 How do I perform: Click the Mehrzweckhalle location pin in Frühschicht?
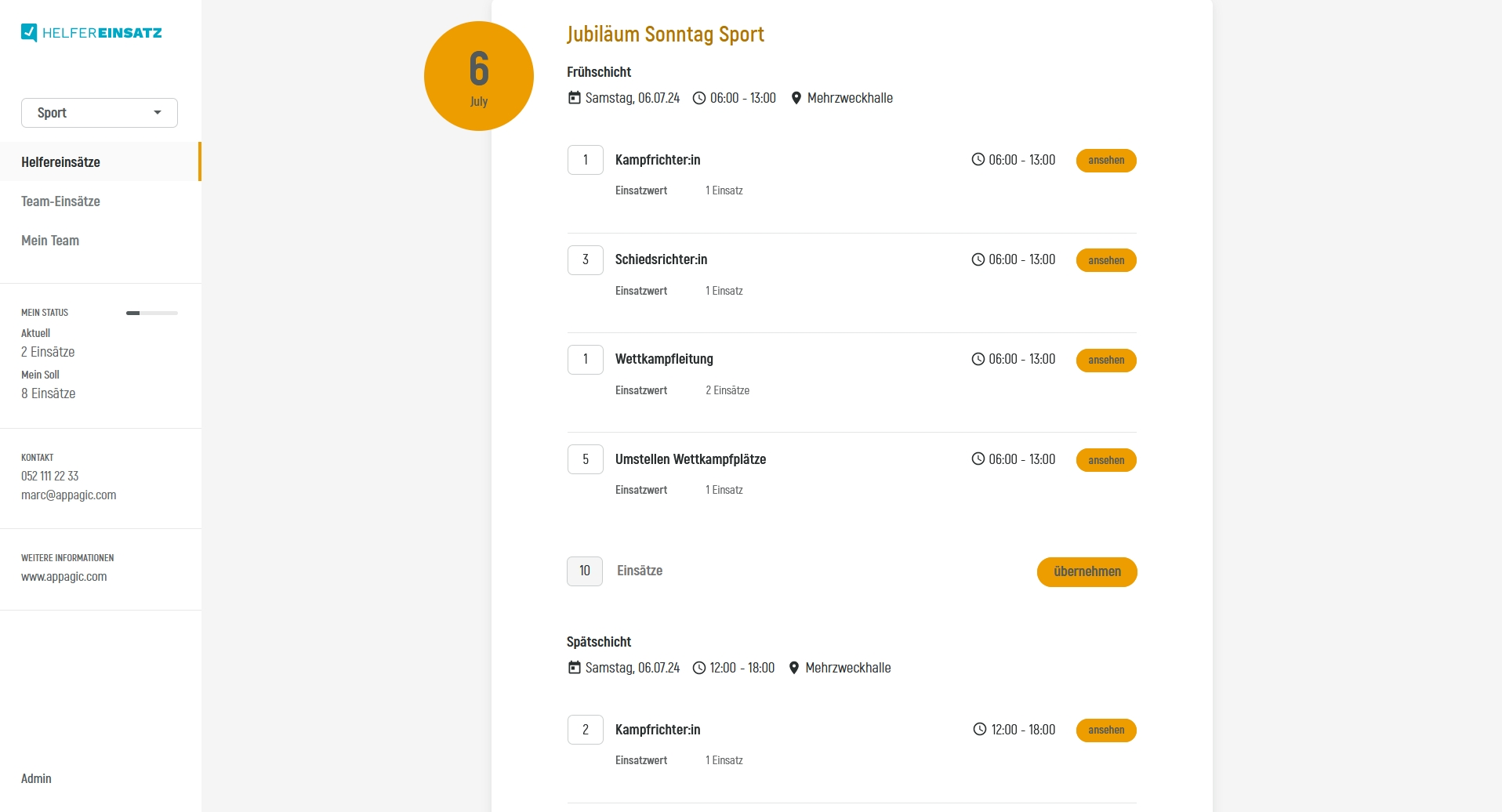point(796,98)
